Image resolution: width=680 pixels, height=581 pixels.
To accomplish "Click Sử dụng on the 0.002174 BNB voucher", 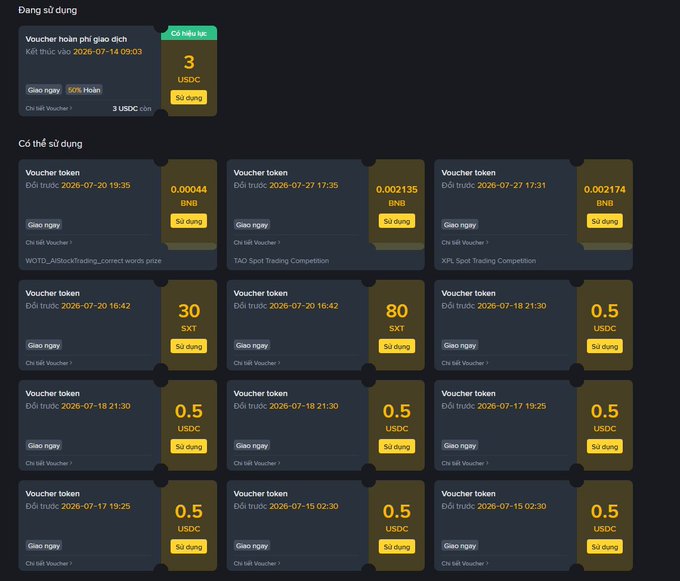I will click(x=605, y=221).
